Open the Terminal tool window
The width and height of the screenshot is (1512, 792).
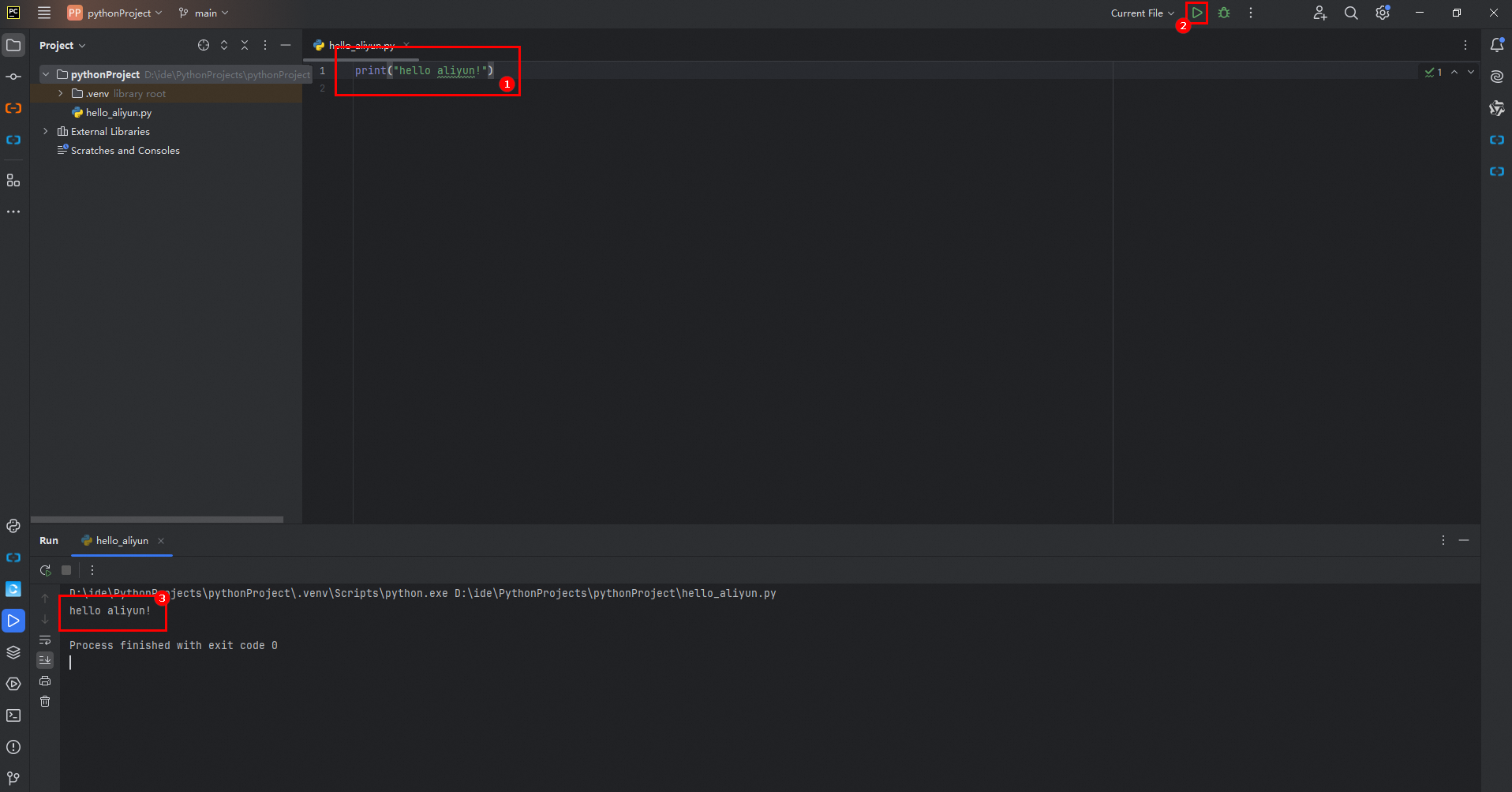(x=13, y=715)
